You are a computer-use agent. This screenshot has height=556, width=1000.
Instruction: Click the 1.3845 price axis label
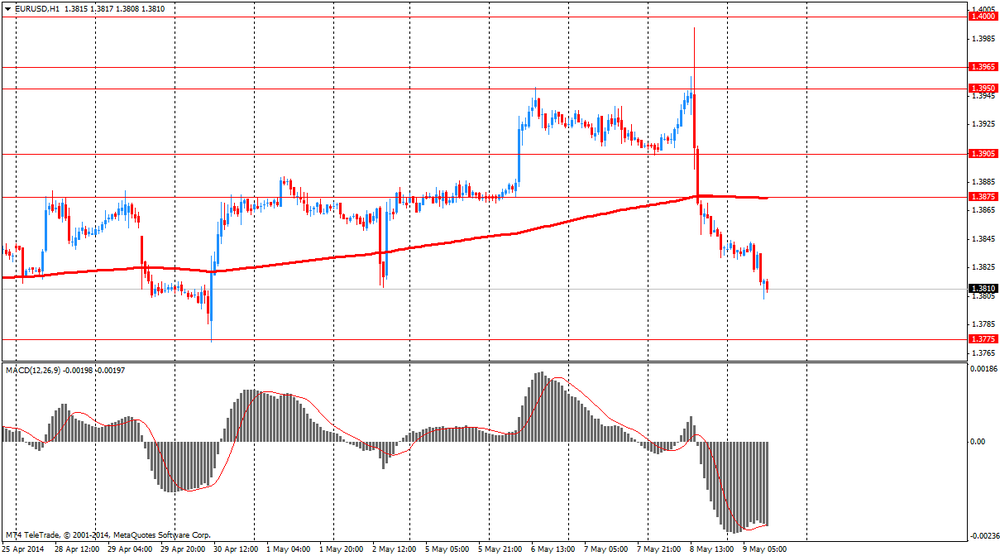pyautogui.click(x=983, y=239)
